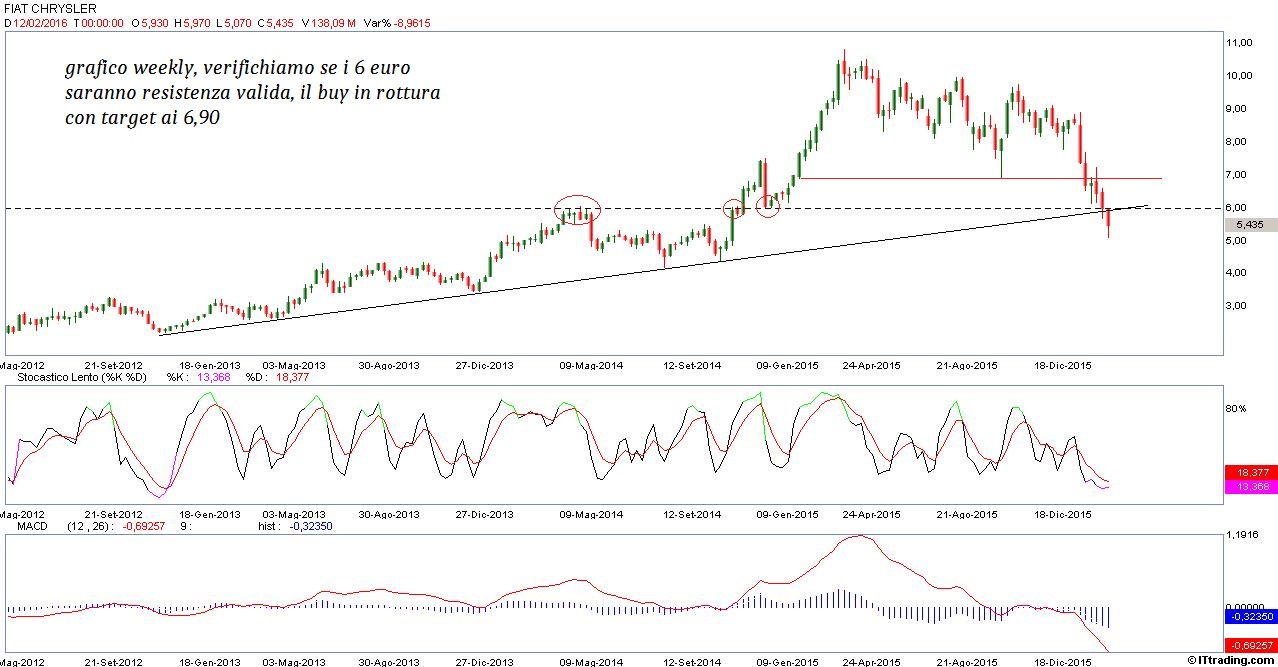Click the large red ellipse near May 2014
Image resolution: width=1278 pixels, height=667 pixels.
[578, 208]
